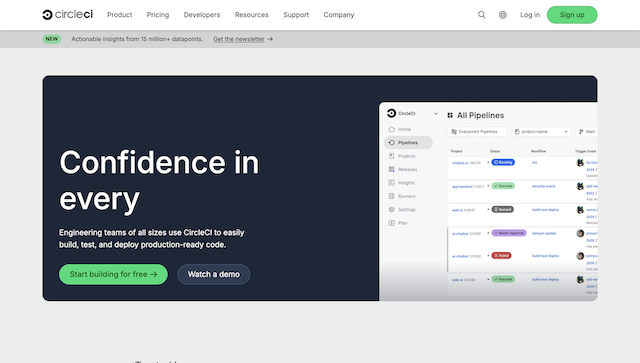Click the Project column header
This screenshot has width=640, height=363.
(457, 151)
